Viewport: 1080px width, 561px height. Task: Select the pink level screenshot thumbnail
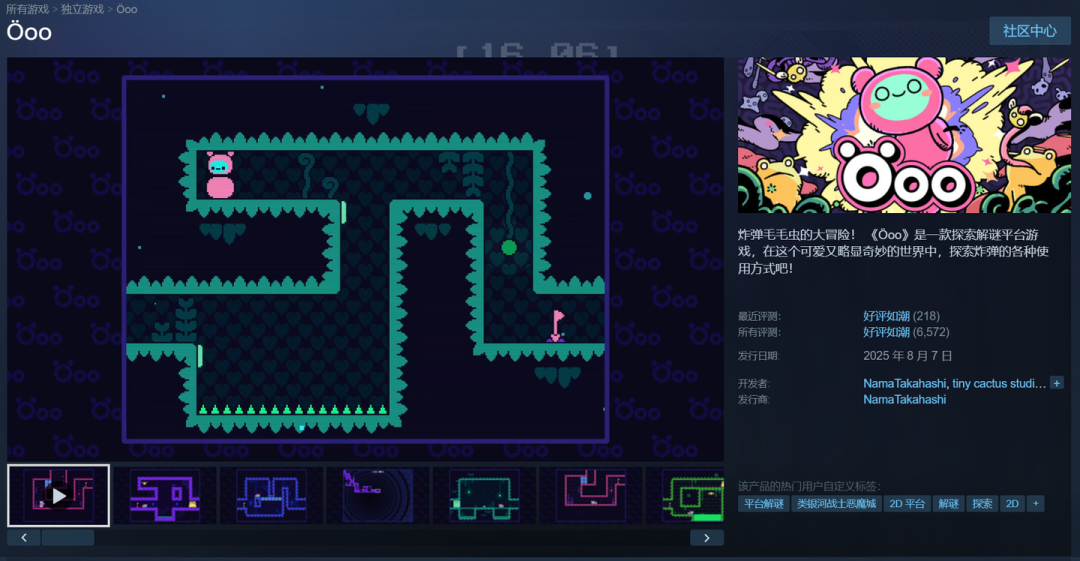590,496
